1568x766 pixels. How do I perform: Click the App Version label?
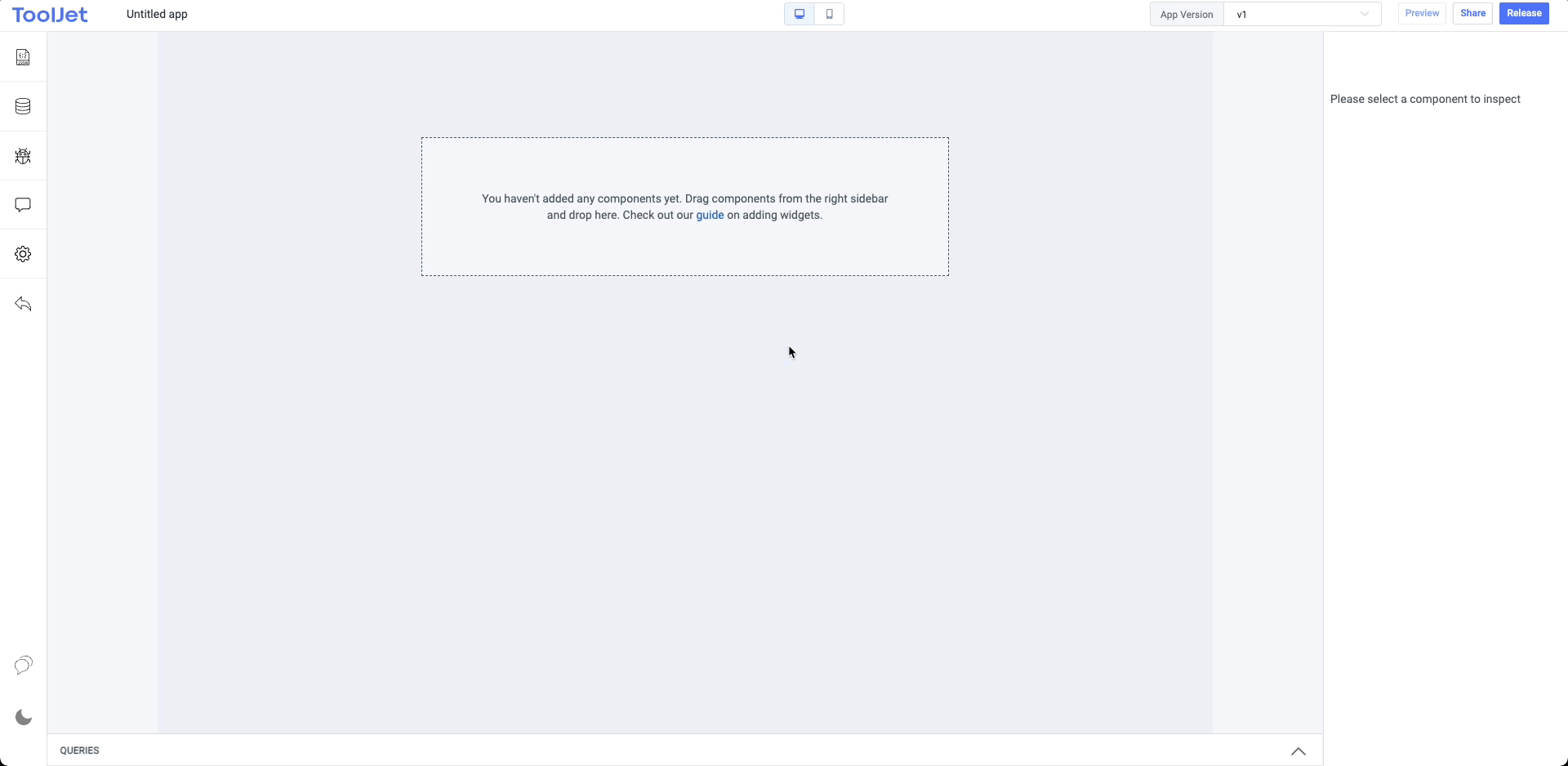click(1186, 15)
